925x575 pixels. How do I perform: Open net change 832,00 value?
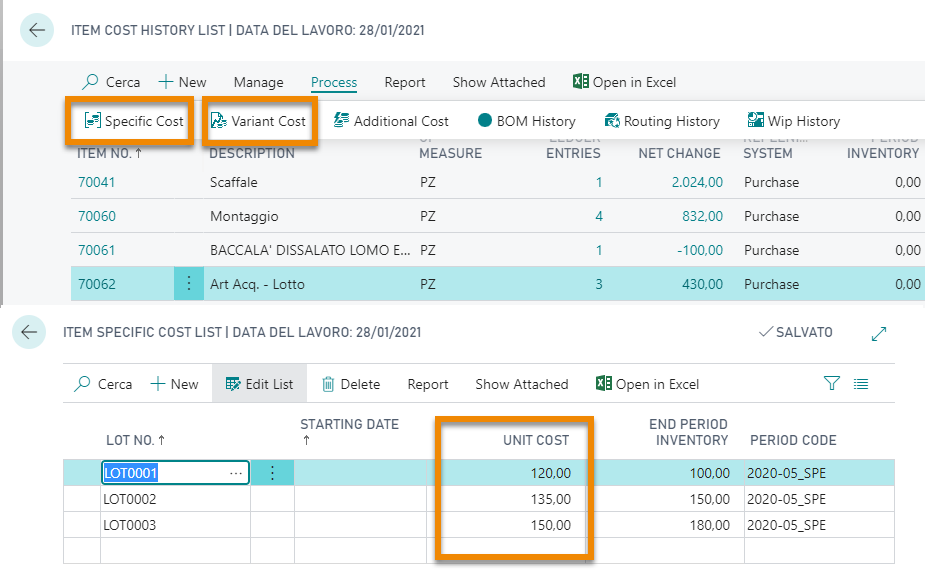[x=703, y=216]
